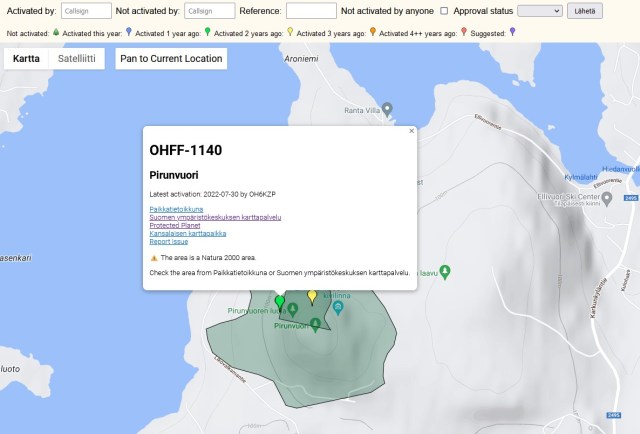Open the Paikkatietoikkuna link
The width and height of the screenshot is (640, 434).
point(175,209)
